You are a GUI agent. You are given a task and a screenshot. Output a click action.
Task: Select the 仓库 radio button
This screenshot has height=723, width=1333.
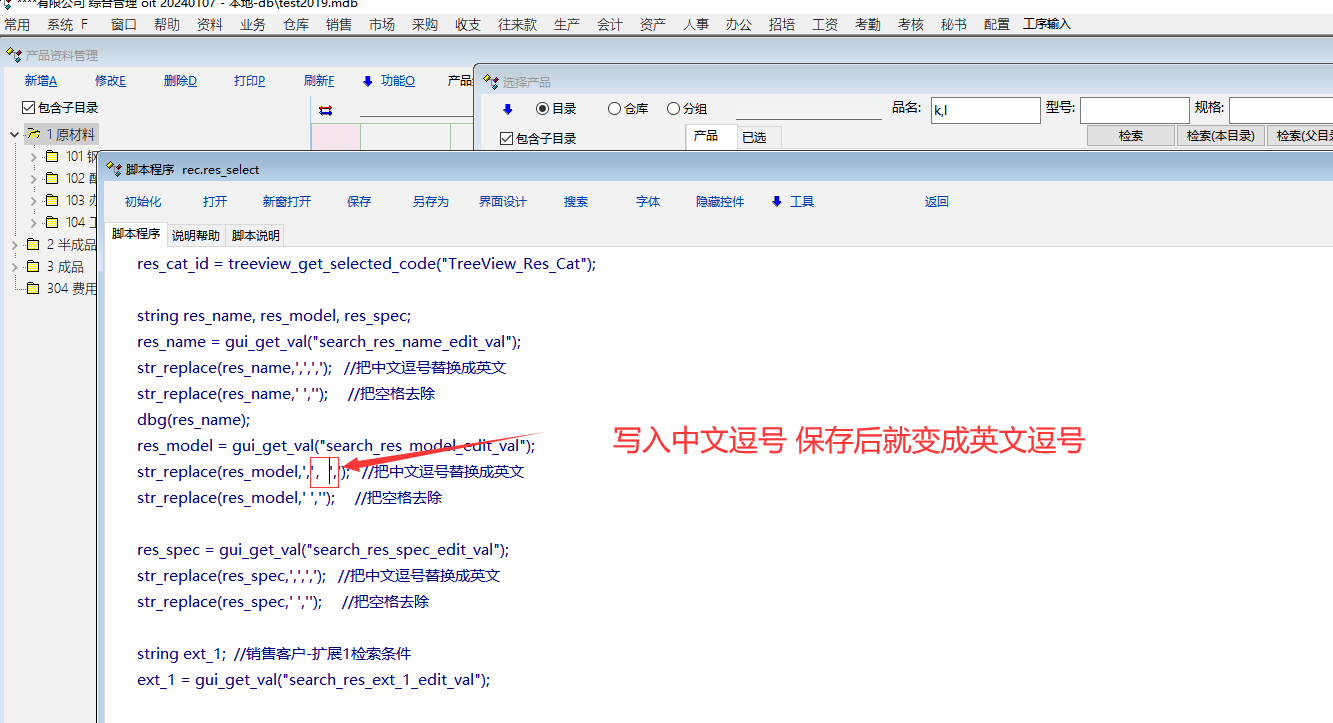614,109
